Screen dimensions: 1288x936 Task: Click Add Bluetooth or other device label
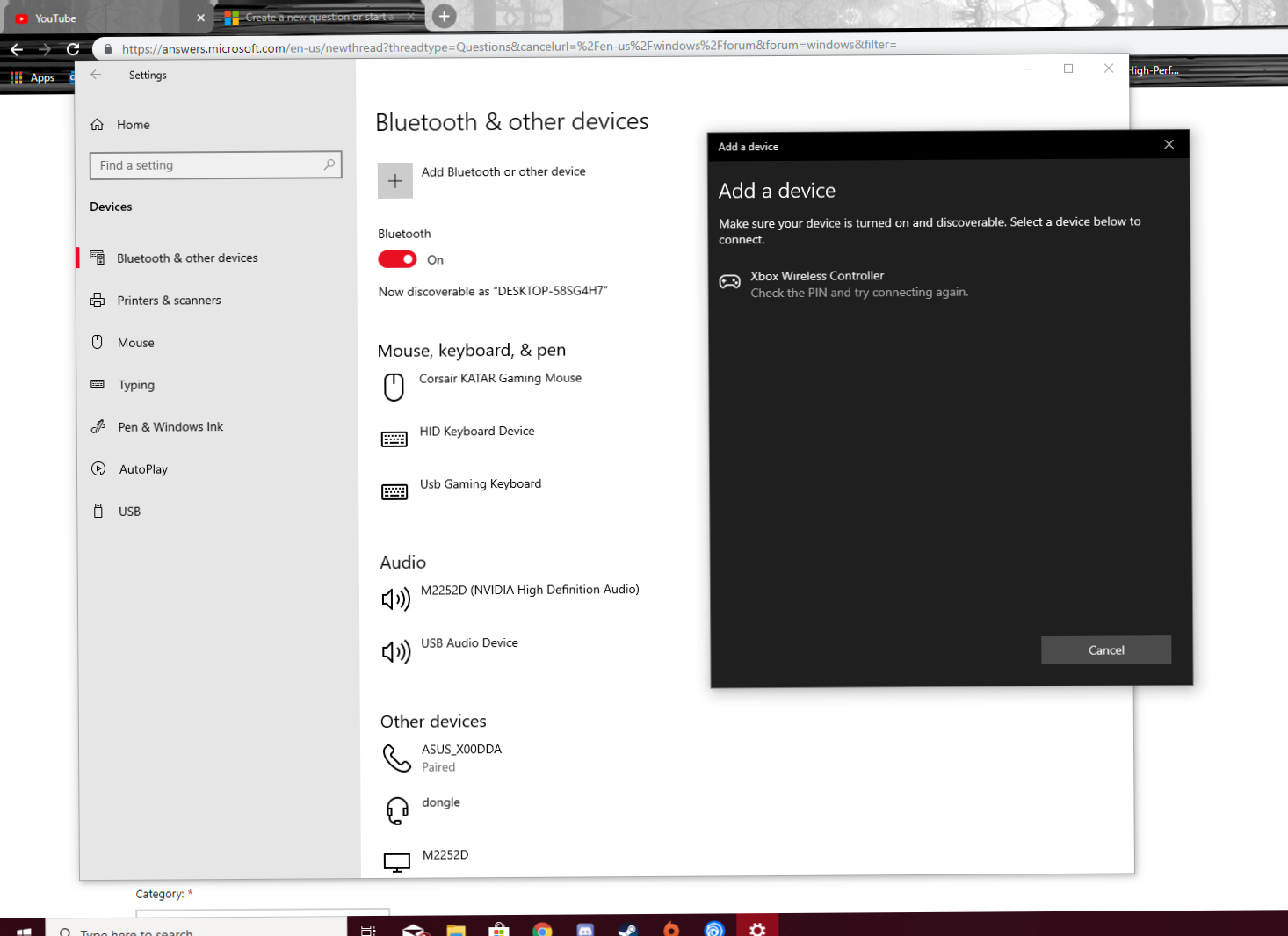pos(503,171)
